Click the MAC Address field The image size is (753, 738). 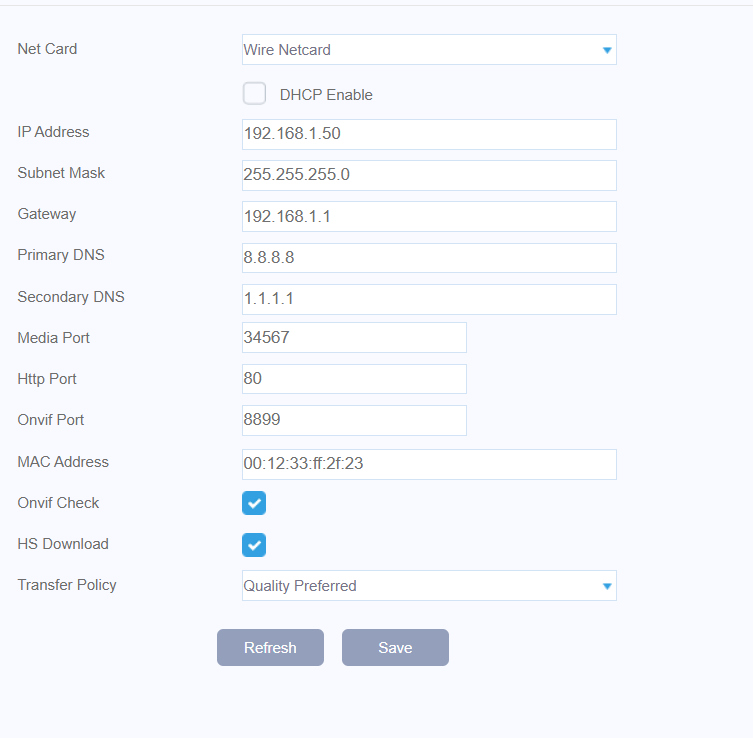[428, 464]
